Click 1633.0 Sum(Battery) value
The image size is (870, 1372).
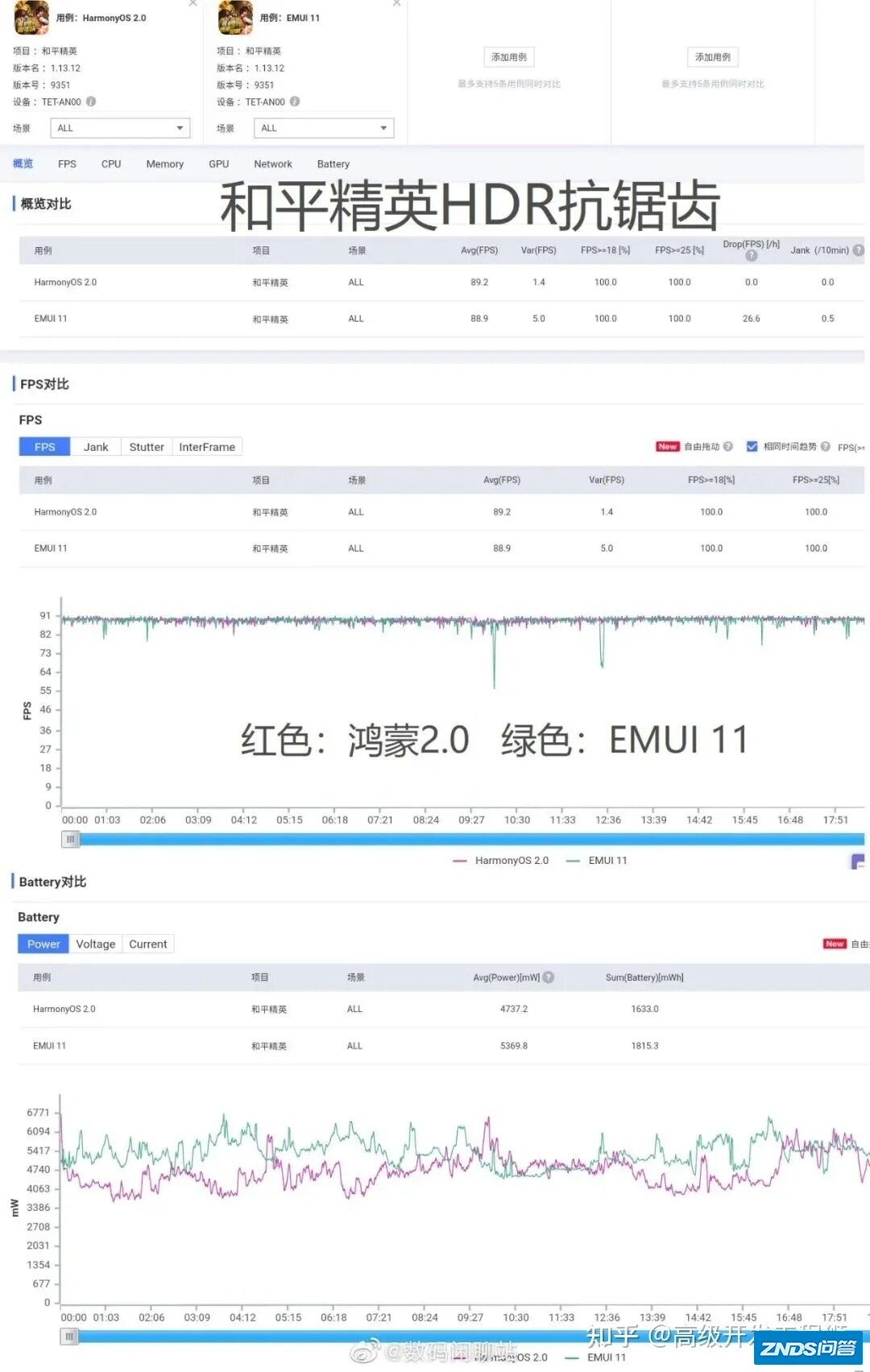[644, 1009]
